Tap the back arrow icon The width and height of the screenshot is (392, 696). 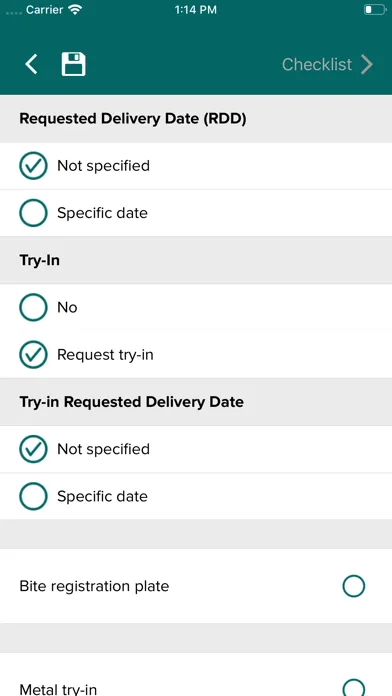point(31,64)
